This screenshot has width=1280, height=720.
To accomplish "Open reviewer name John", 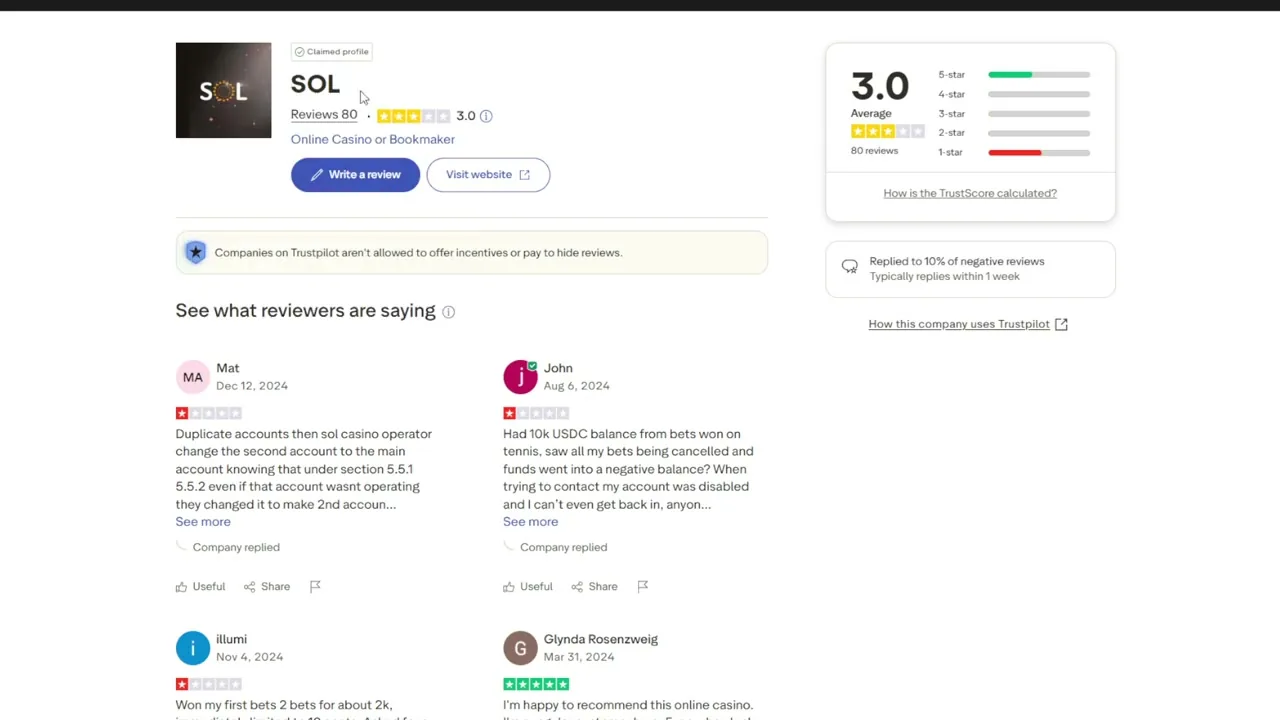I will pos(558,368).
